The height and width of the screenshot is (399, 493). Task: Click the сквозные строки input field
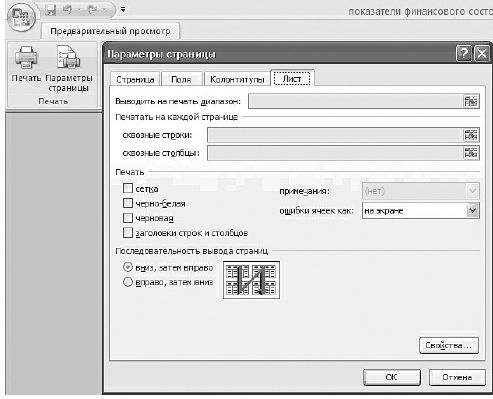click(x=335, y=135)
